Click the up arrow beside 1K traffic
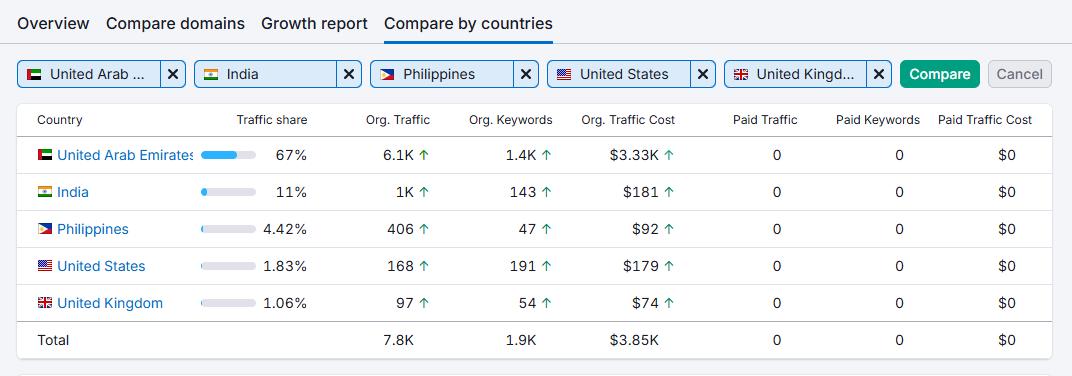Screen dimensions: 1072x376 point(424,192)
